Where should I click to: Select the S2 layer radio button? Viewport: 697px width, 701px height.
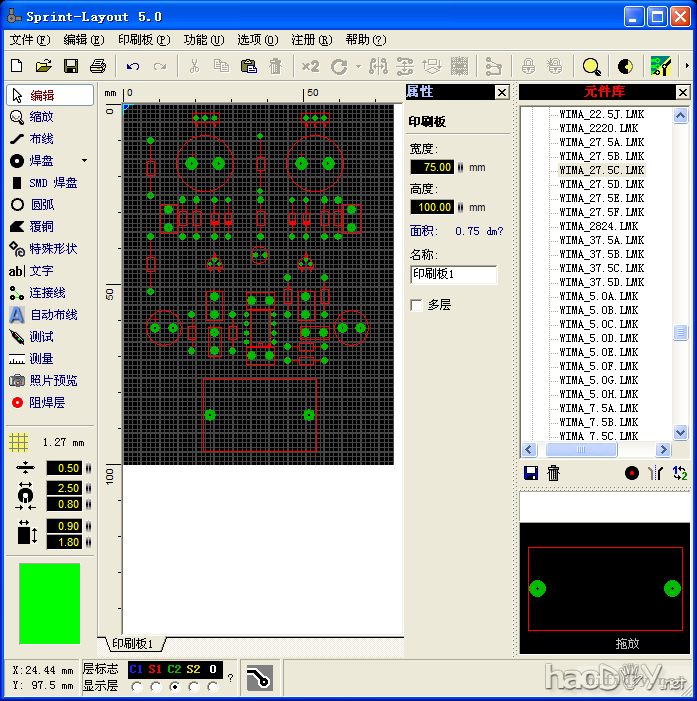[193, 687]
